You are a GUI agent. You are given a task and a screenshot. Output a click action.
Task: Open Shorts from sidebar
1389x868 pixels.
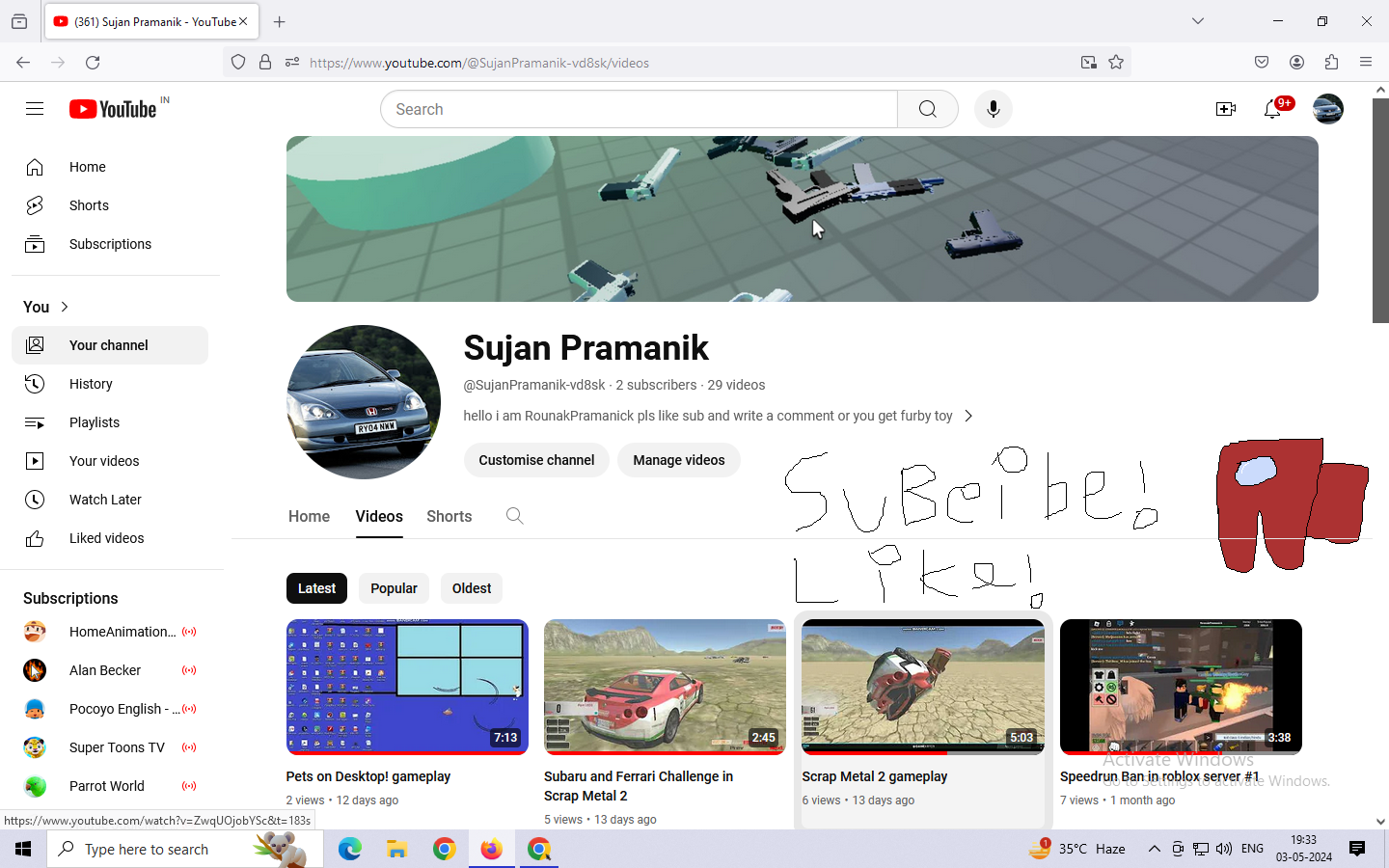110,205
